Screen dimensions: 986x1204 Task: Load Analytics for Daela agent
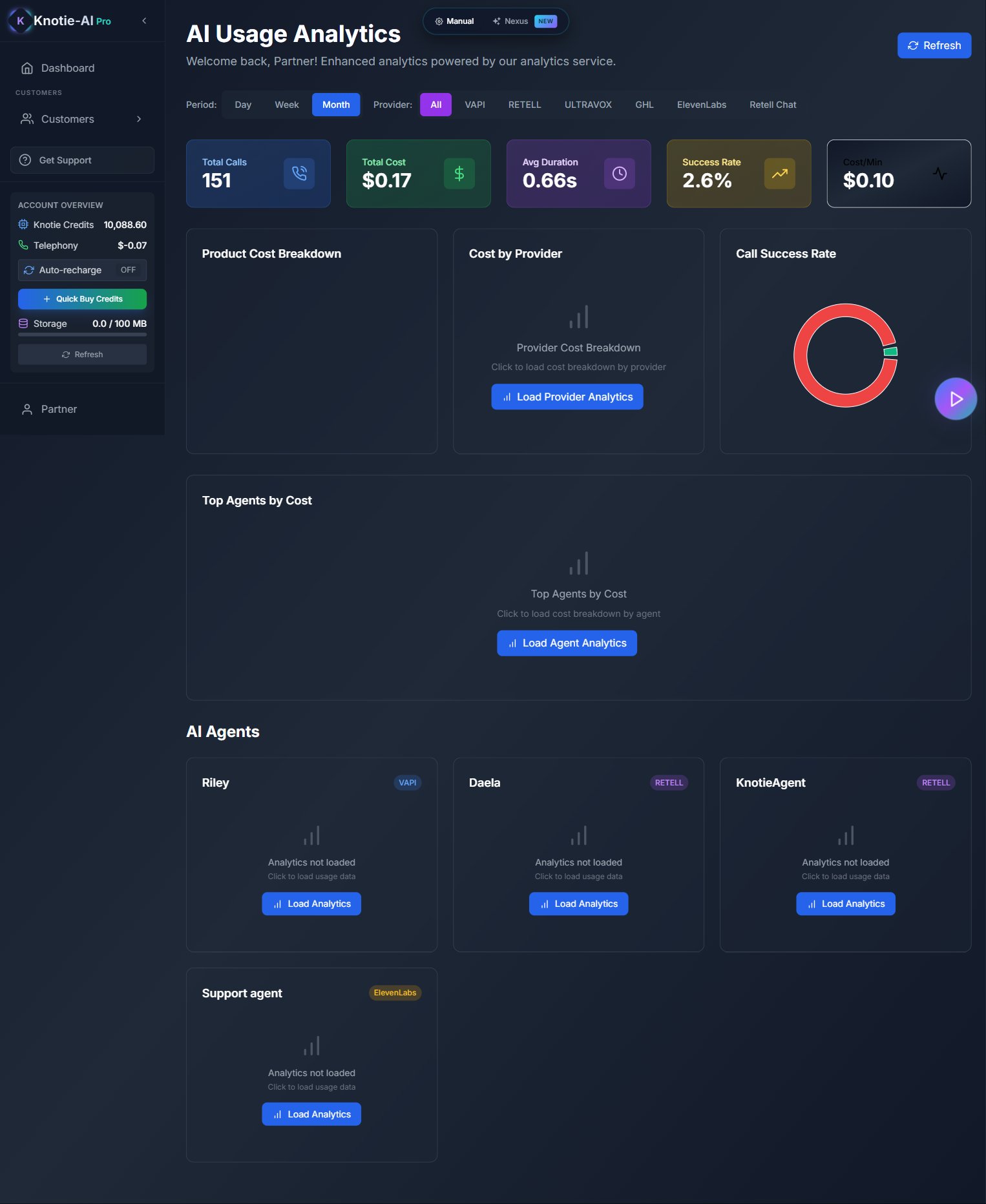[x=579, y=904]
